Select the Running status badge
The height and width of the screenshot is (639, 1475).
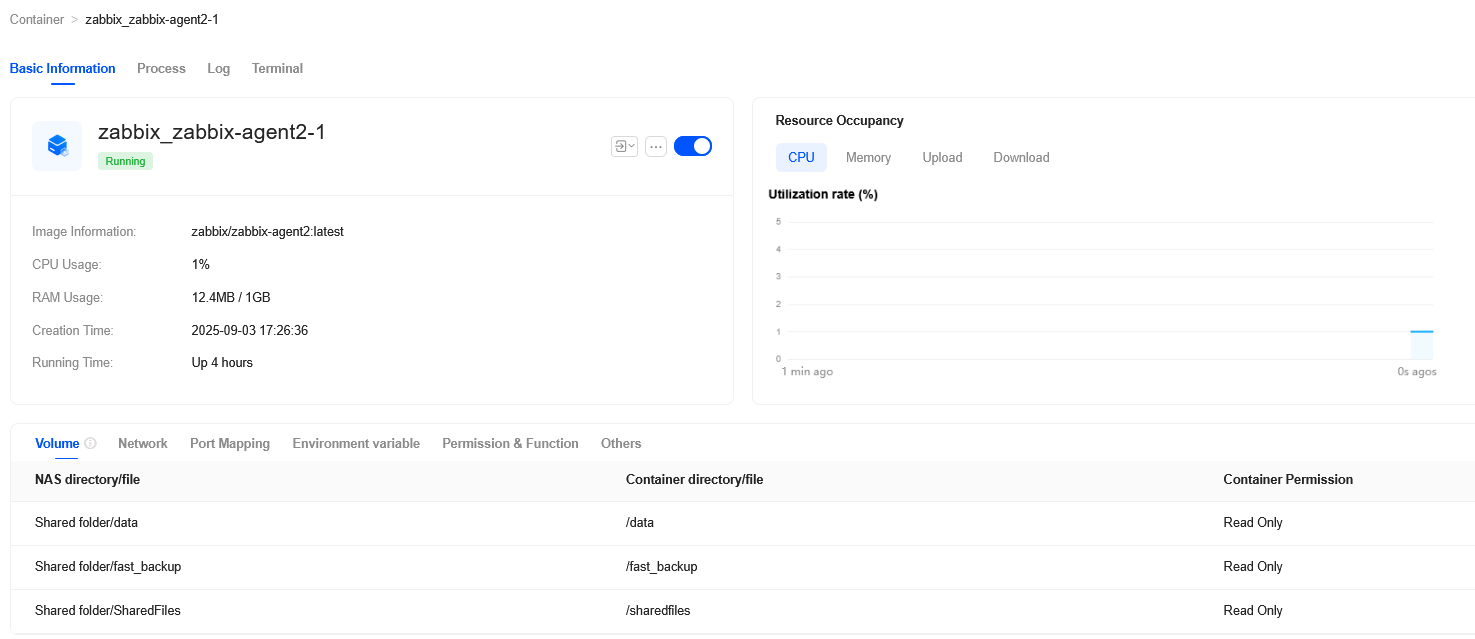pyautogui.click(x=125, y=160)
